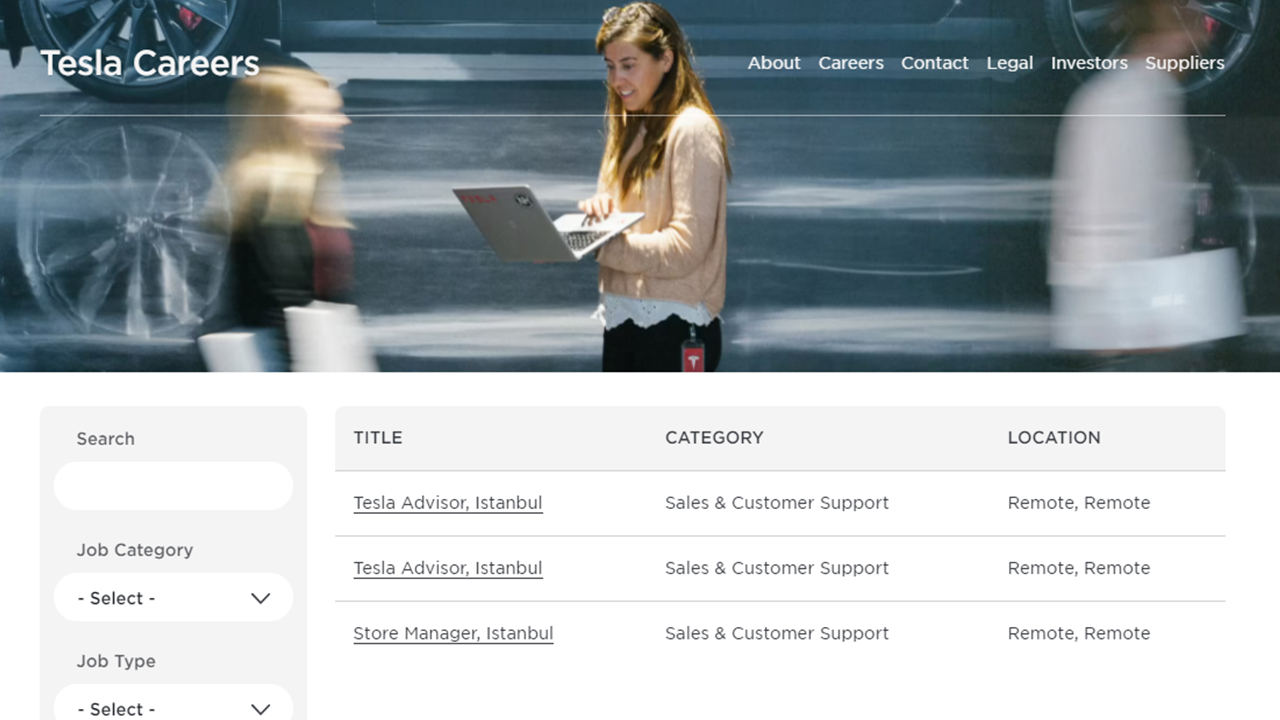Screen dimensions: 1280x720
Task: Focus the Search text field
Action: (173, 487)
